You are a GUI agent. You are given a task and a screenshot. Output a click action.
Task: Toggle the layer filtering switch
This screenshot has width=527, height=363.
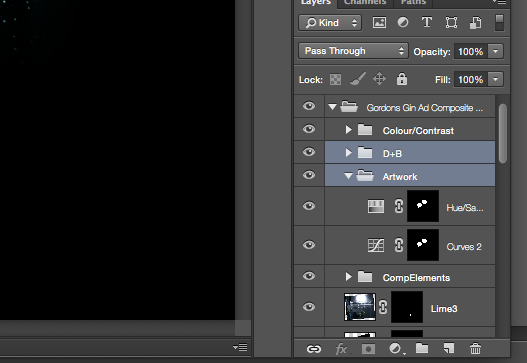pos(499,23)
